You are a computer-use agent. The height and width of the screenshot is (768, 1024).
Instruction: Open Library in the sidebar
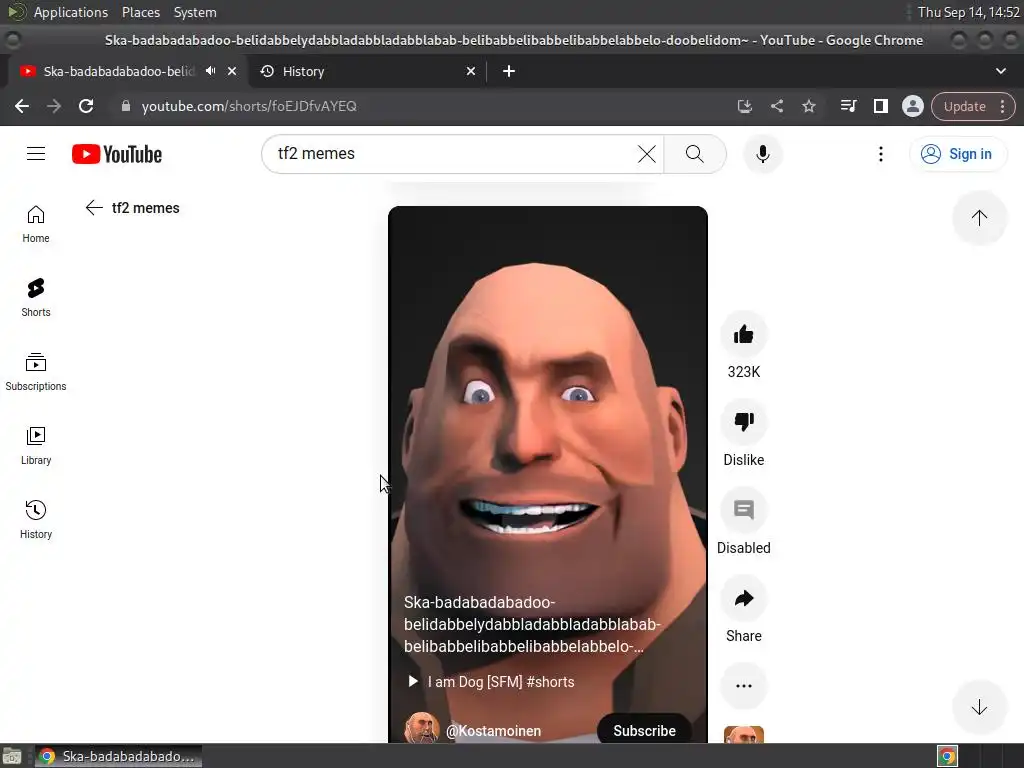(x=36, y=445)
